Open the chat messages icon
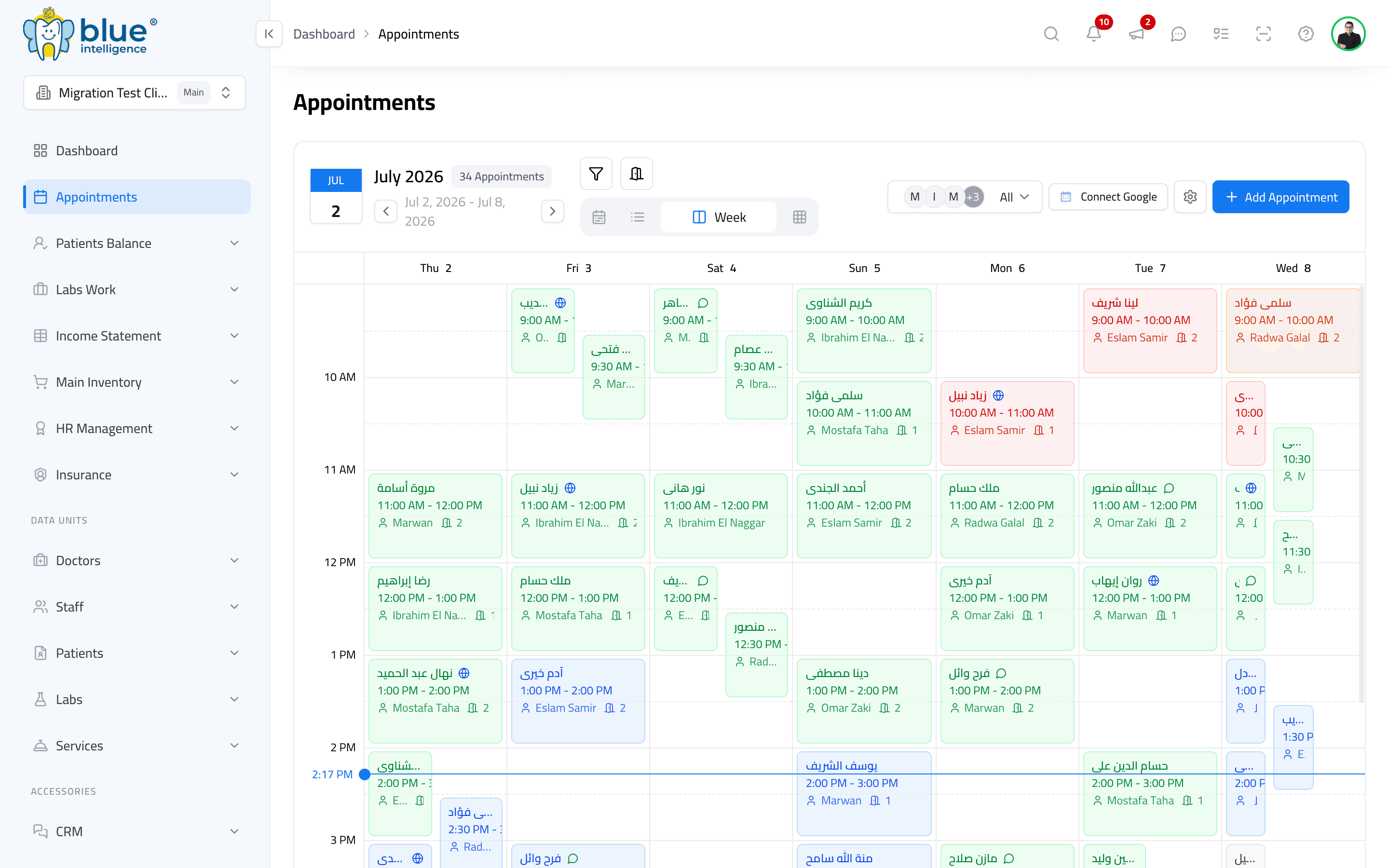1389x868 pixels. [x=1178, y=34]
